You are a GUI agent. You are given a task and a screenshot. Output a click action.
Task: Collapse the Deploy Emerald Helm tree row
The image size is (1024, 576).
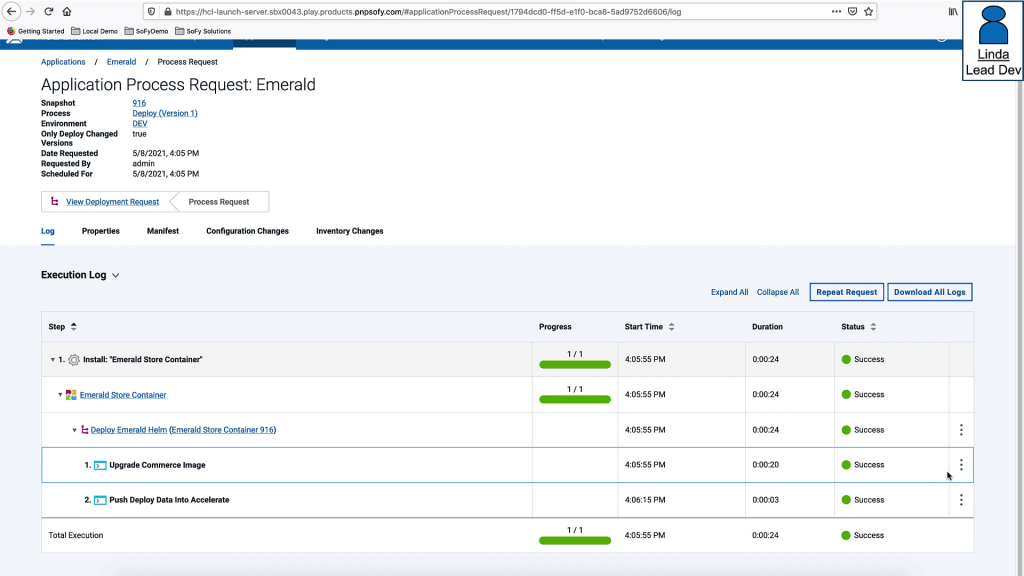pos(74,430)
